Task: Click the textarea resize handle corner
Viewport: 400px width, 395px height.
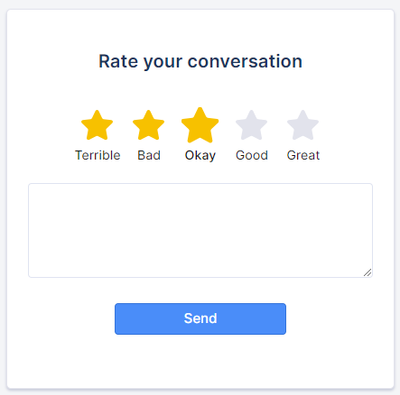Action: pos(367,272)
